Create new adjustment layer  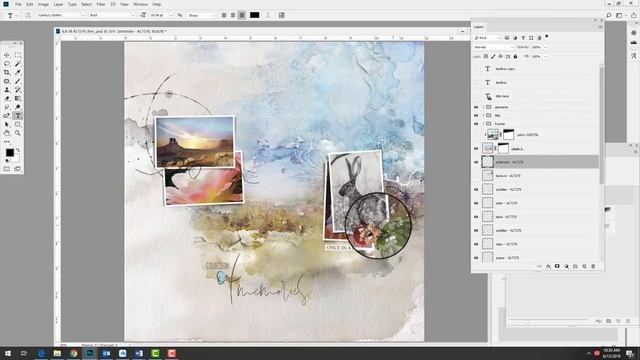coord(566,266)
